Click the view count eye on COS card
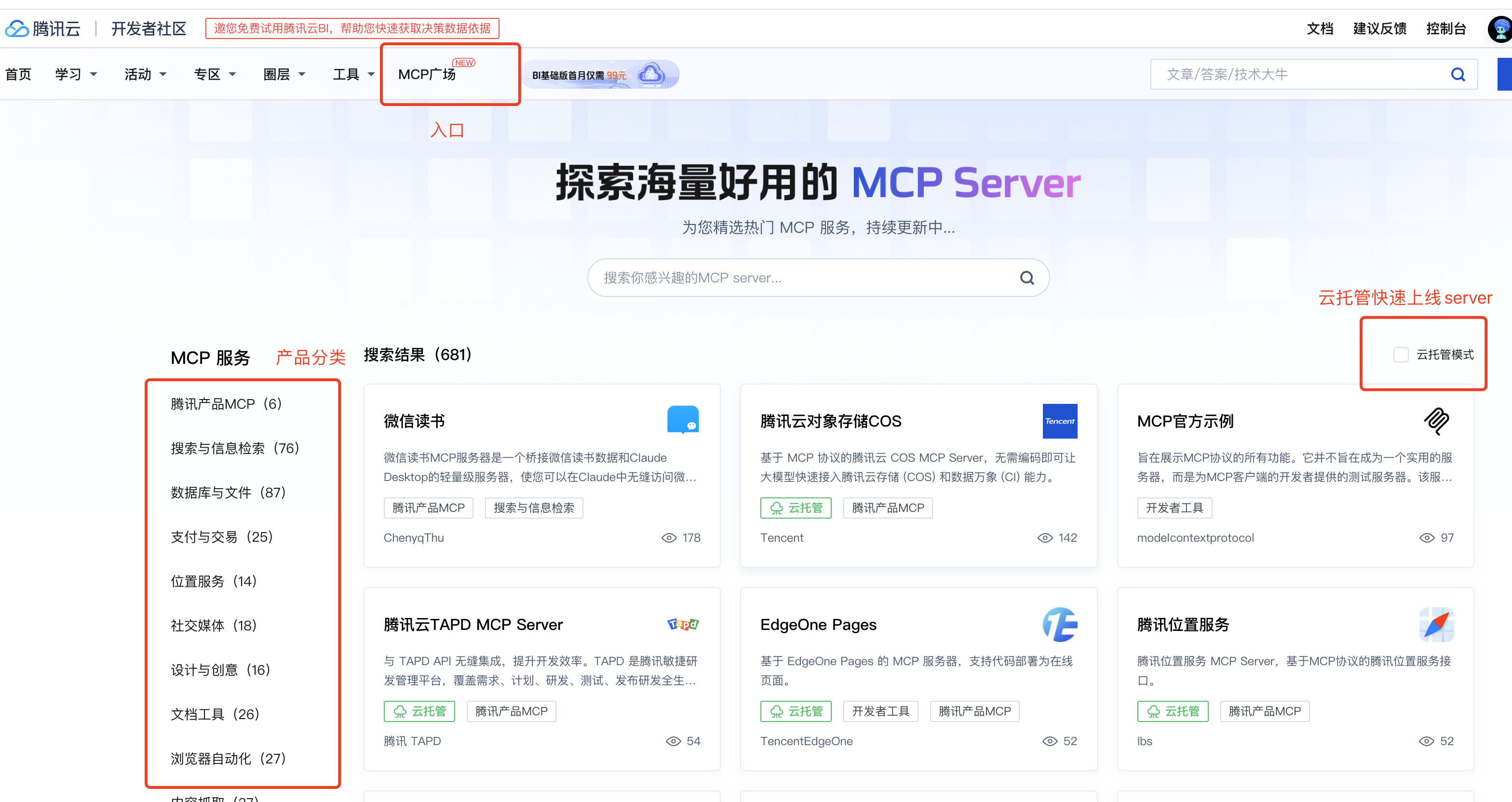 click(x=1045, y=538)
